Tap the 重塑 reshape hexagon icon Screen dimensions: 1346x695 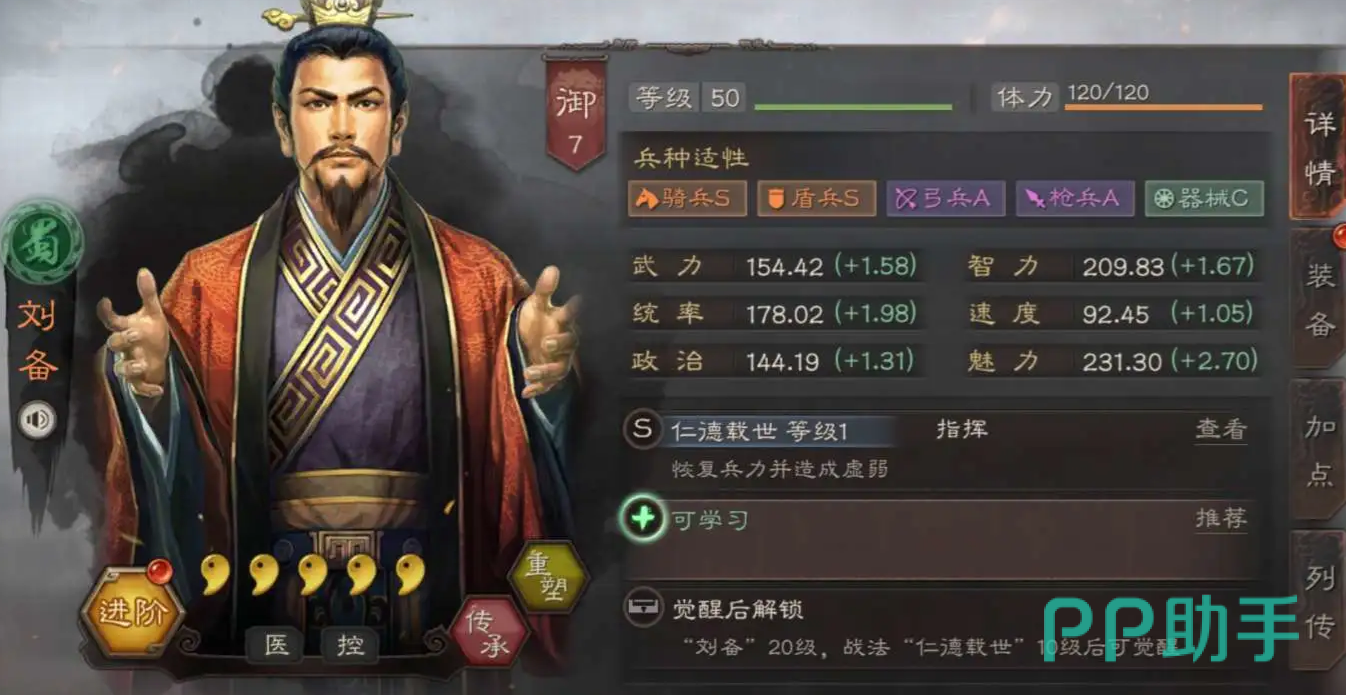point(547,576)
